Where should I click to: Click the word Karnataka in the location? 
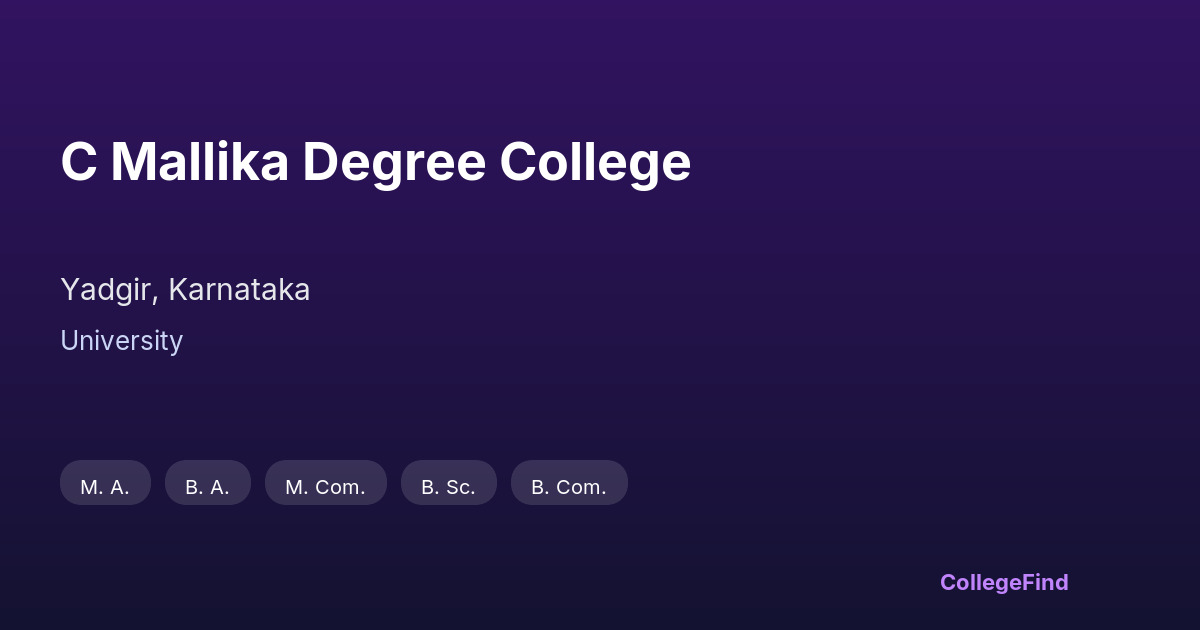(x=239, y=289)
